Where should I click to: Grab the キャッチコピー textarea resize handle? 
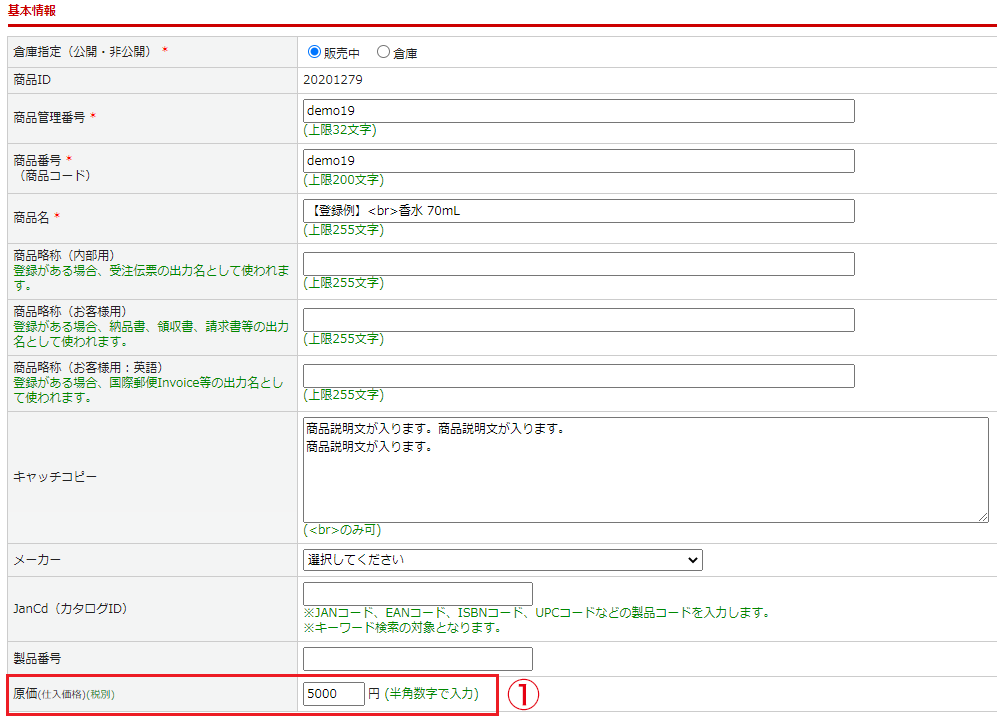[983, 516]
